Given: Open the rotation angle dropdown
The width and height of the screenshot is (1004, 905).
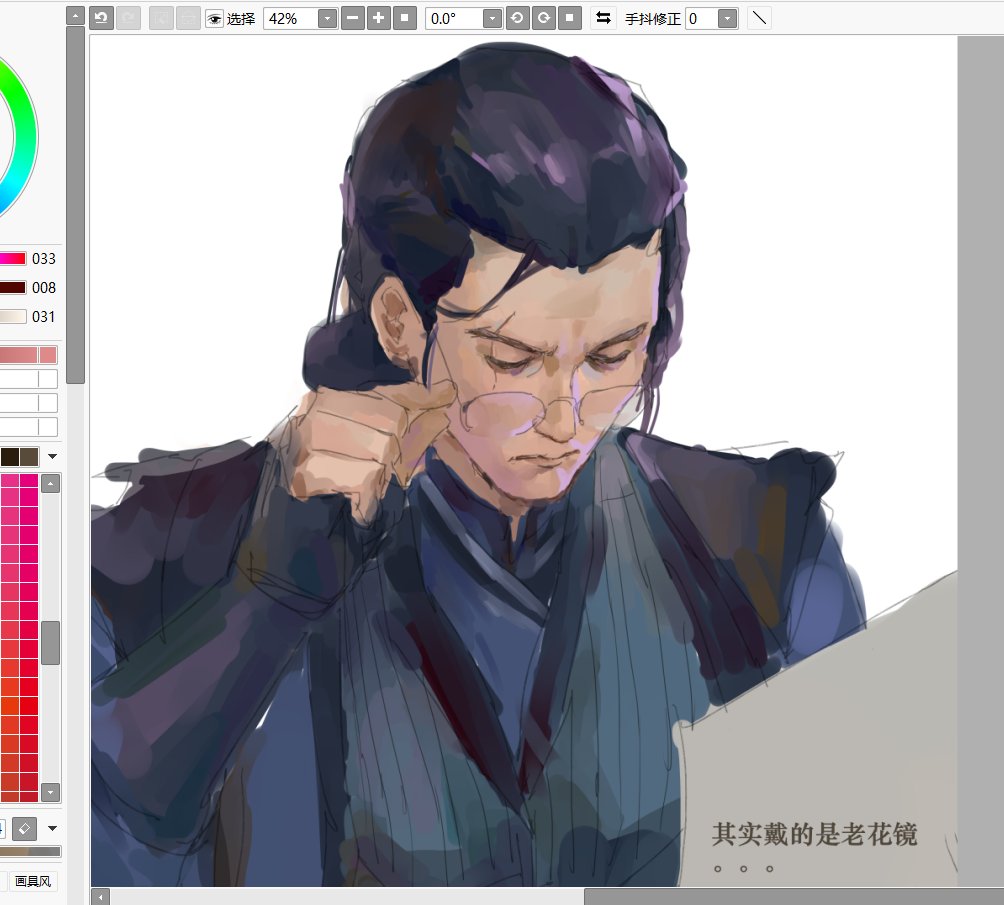Looking at the screenshot, I should coord(492,19).
